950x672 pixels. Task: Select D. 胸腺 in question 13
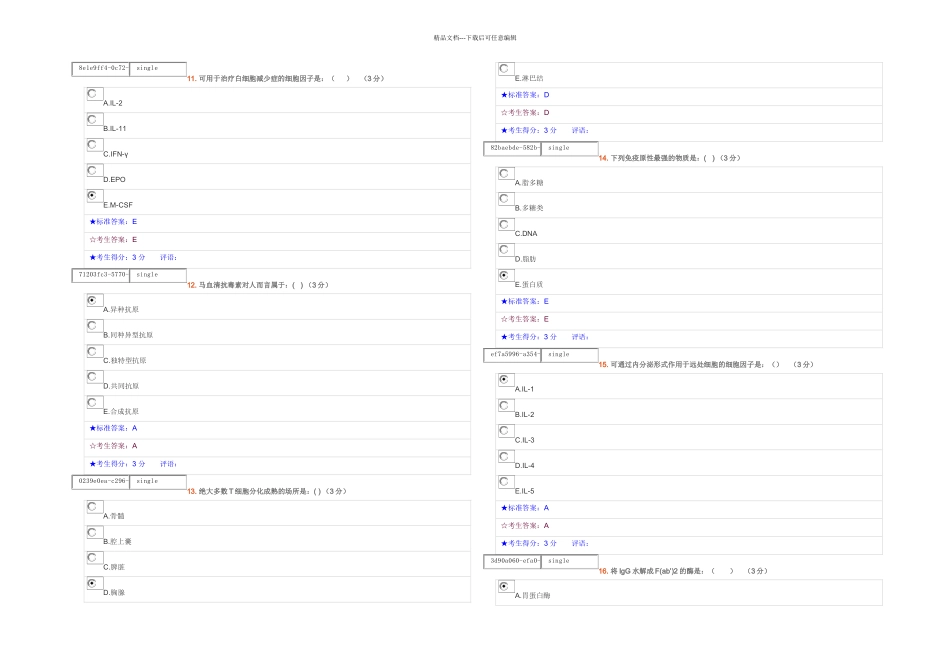tap(92, 583)
